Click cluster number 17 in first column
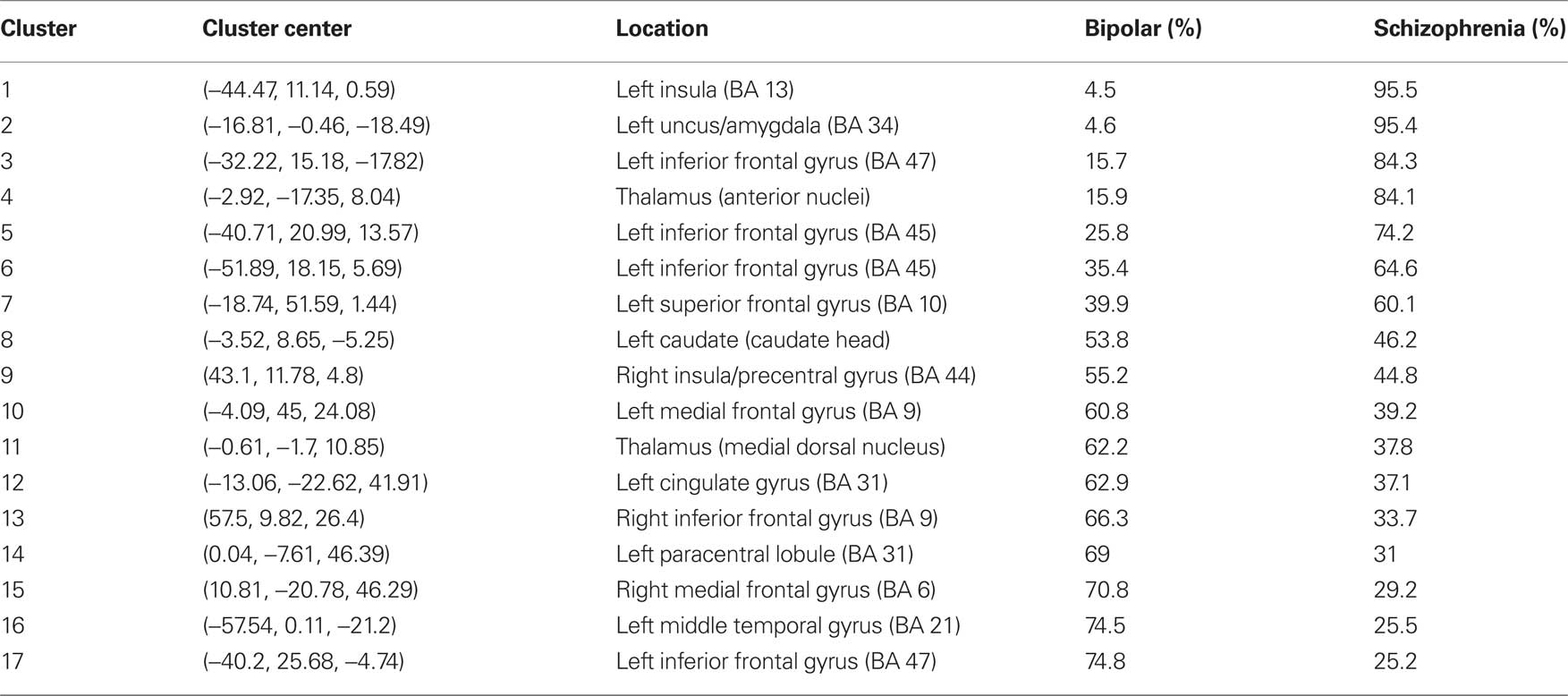Viewport: 1568px width, 696px height. coord(12,662)
